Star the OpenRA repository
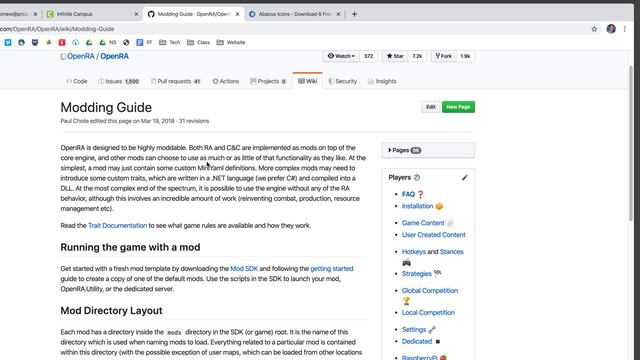 (x=395, y=56)
